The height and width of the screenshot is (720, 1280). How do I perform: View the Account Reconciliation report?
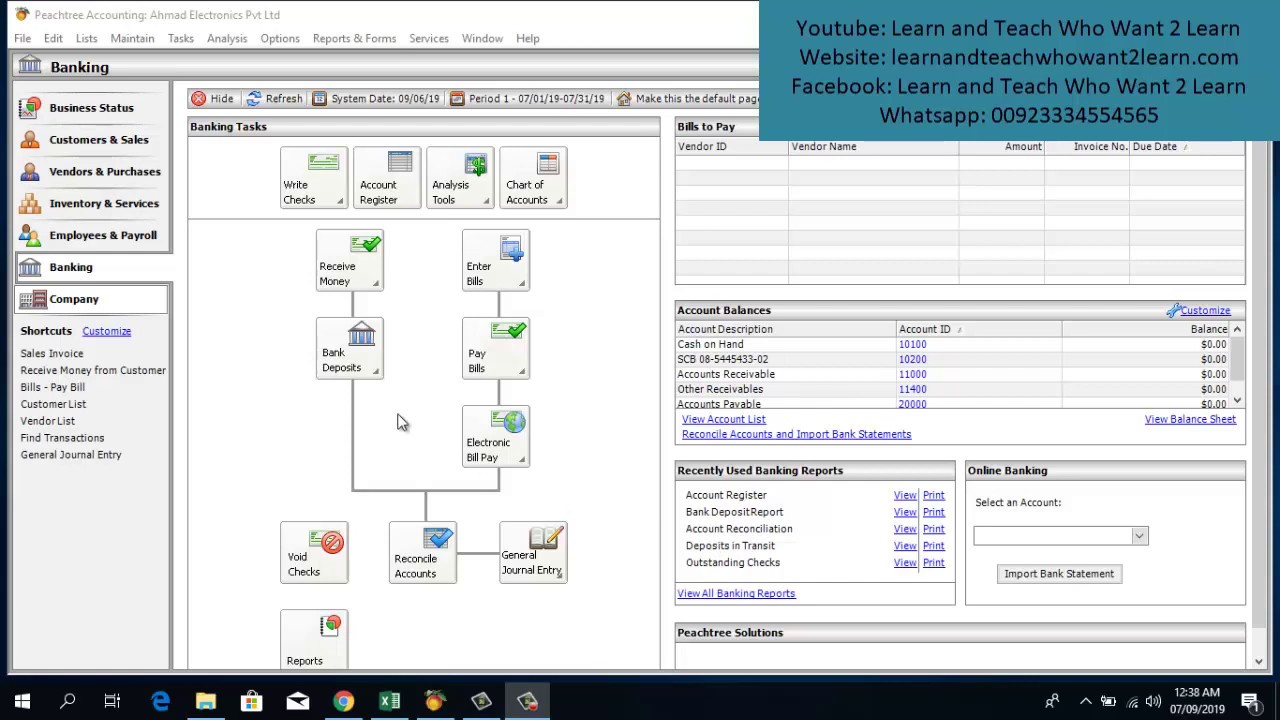tap(905, 529)
